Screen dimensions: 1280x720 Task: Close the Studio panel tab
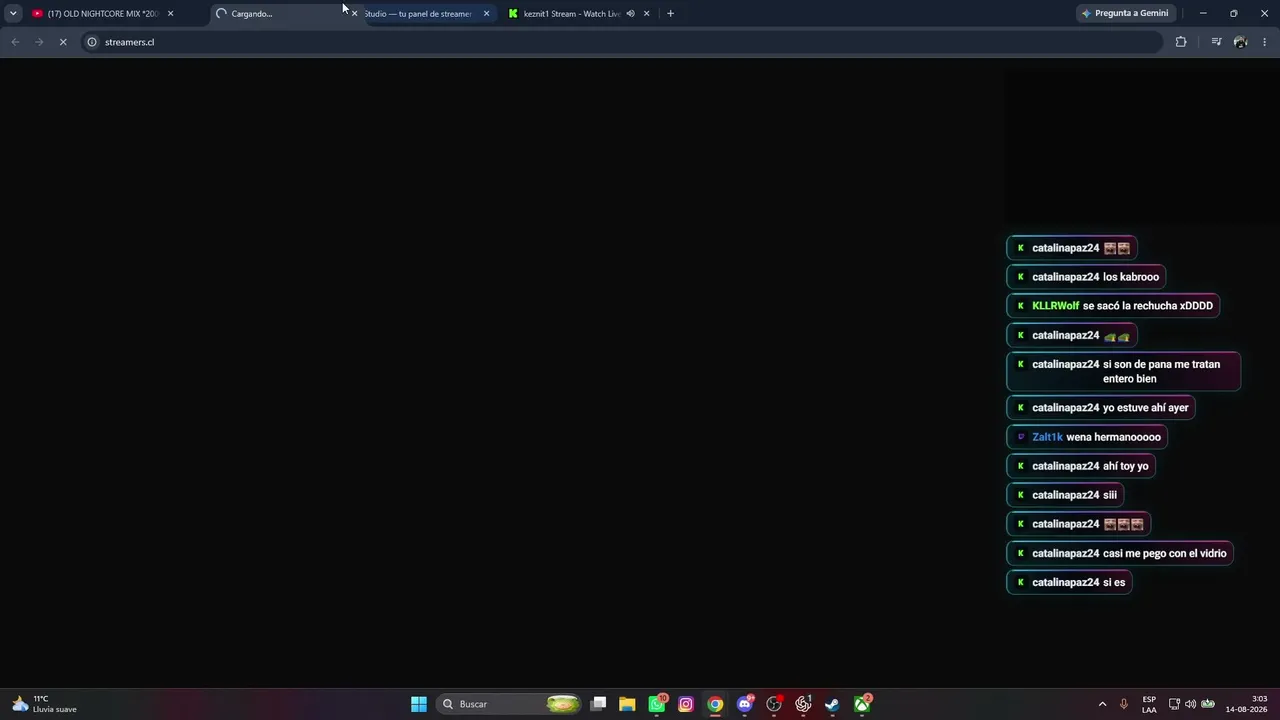point(486,13)
